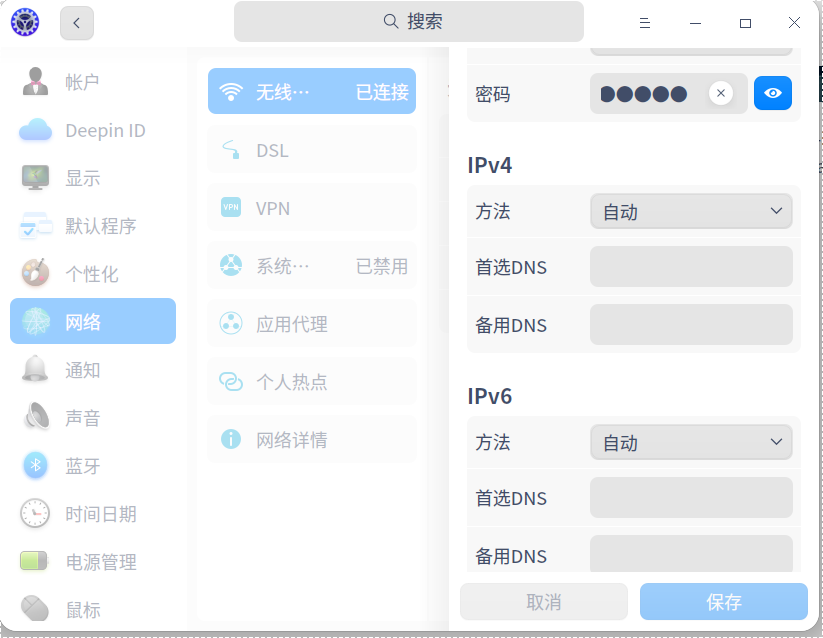823x638 pixels.
Task: Go back using the back arrow button
Action: 77,23
